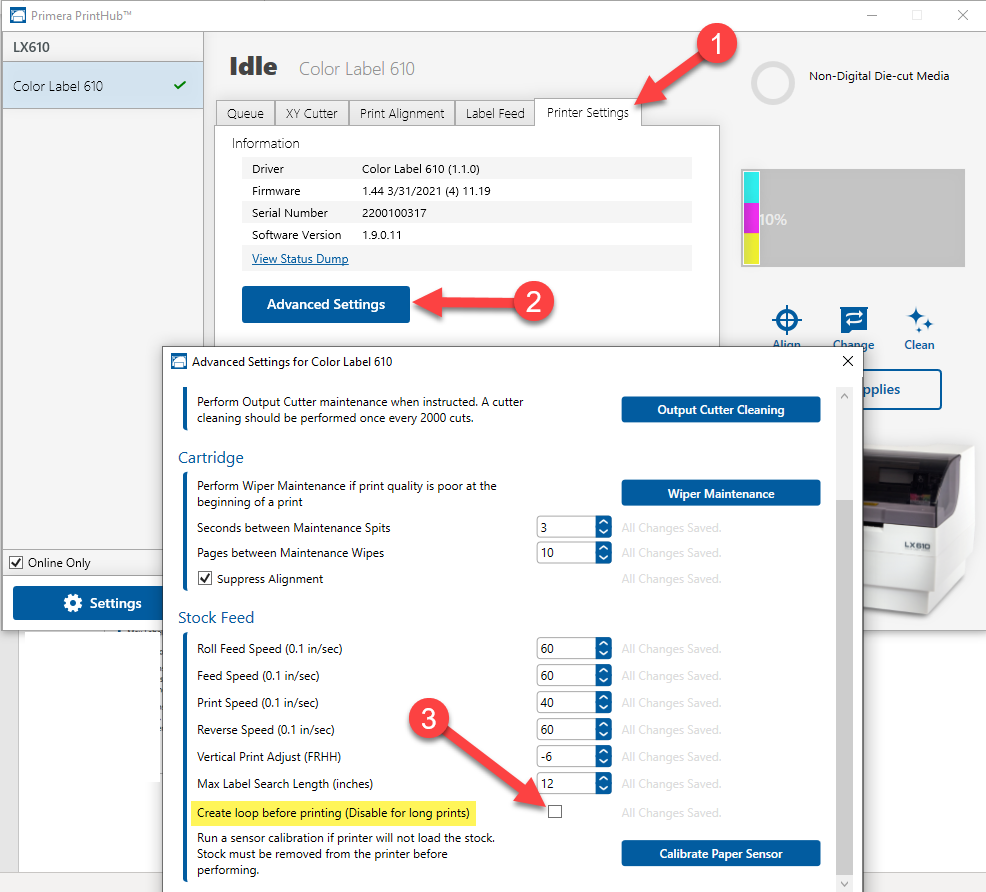
Task: Click the firmware version 1.44 text
Action: click(x=426, y=191)
